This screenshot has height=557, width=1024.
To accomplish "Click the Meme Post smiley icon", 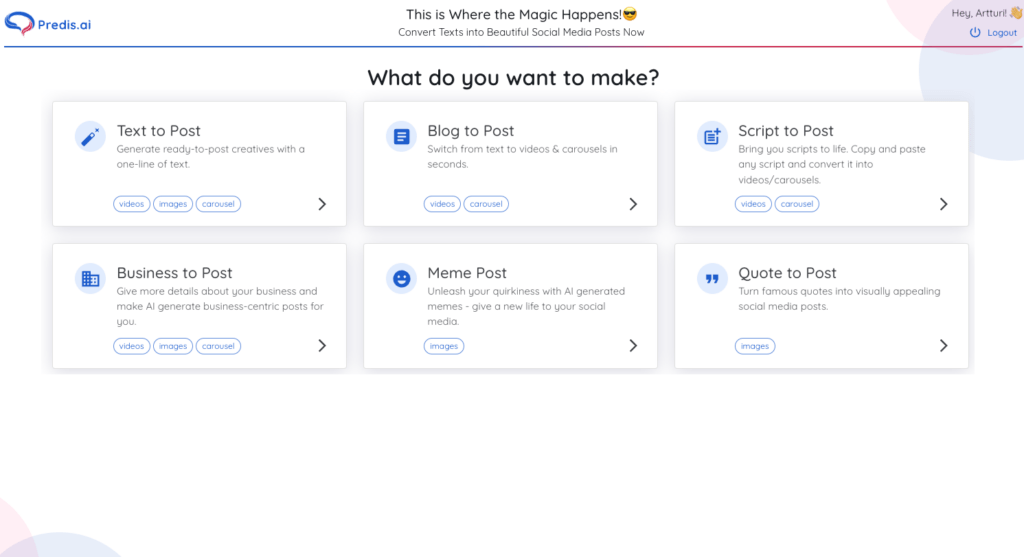I will (x=401, y=279).
